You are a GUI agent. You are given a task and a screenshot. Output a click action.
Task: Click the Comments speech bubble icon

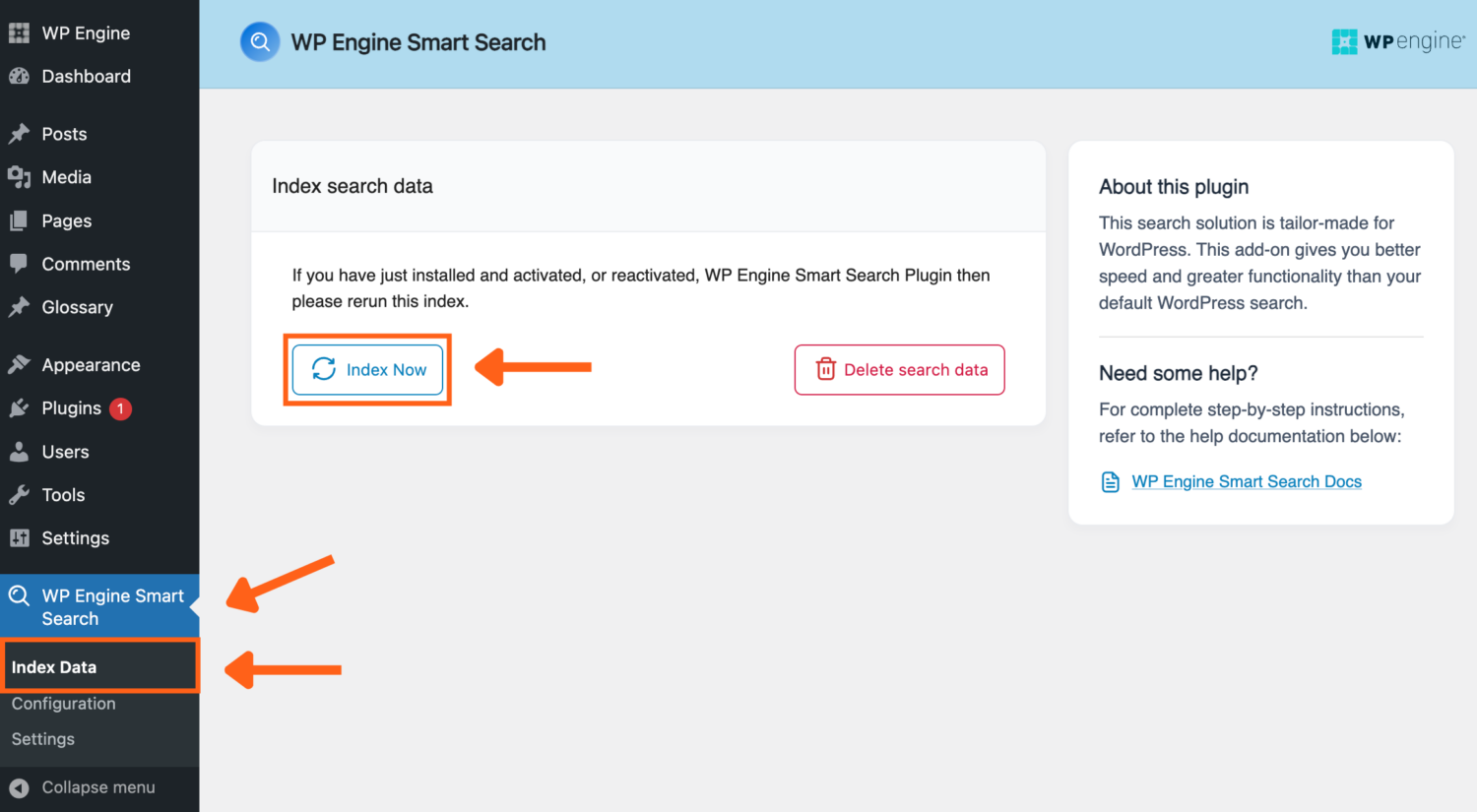[18, 264]
